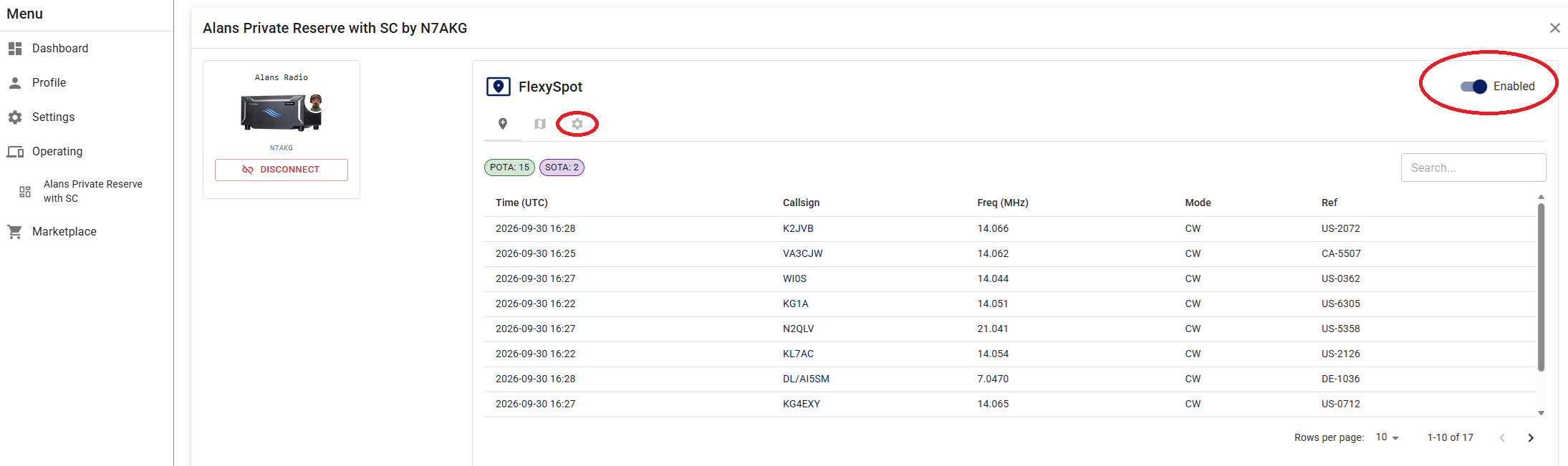
Task: Filter spots by SOTA: 2 chip
Action: click(x=562, y=168)
